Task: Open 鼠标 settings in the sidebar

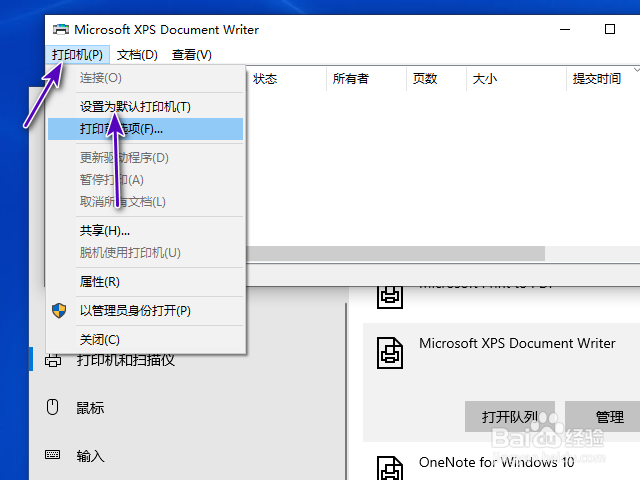Action: [x=90, y=408]
